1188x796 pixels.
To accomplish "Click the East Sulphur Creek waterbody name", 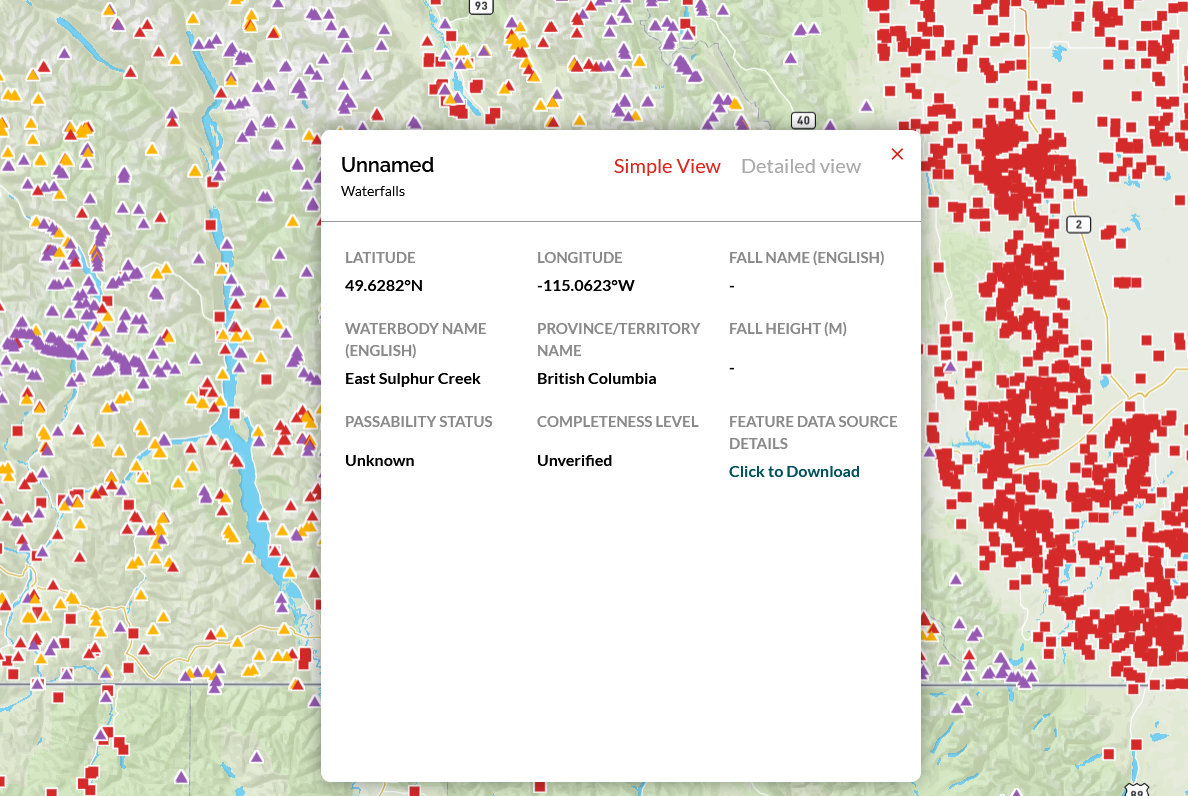I will point(412,379).
